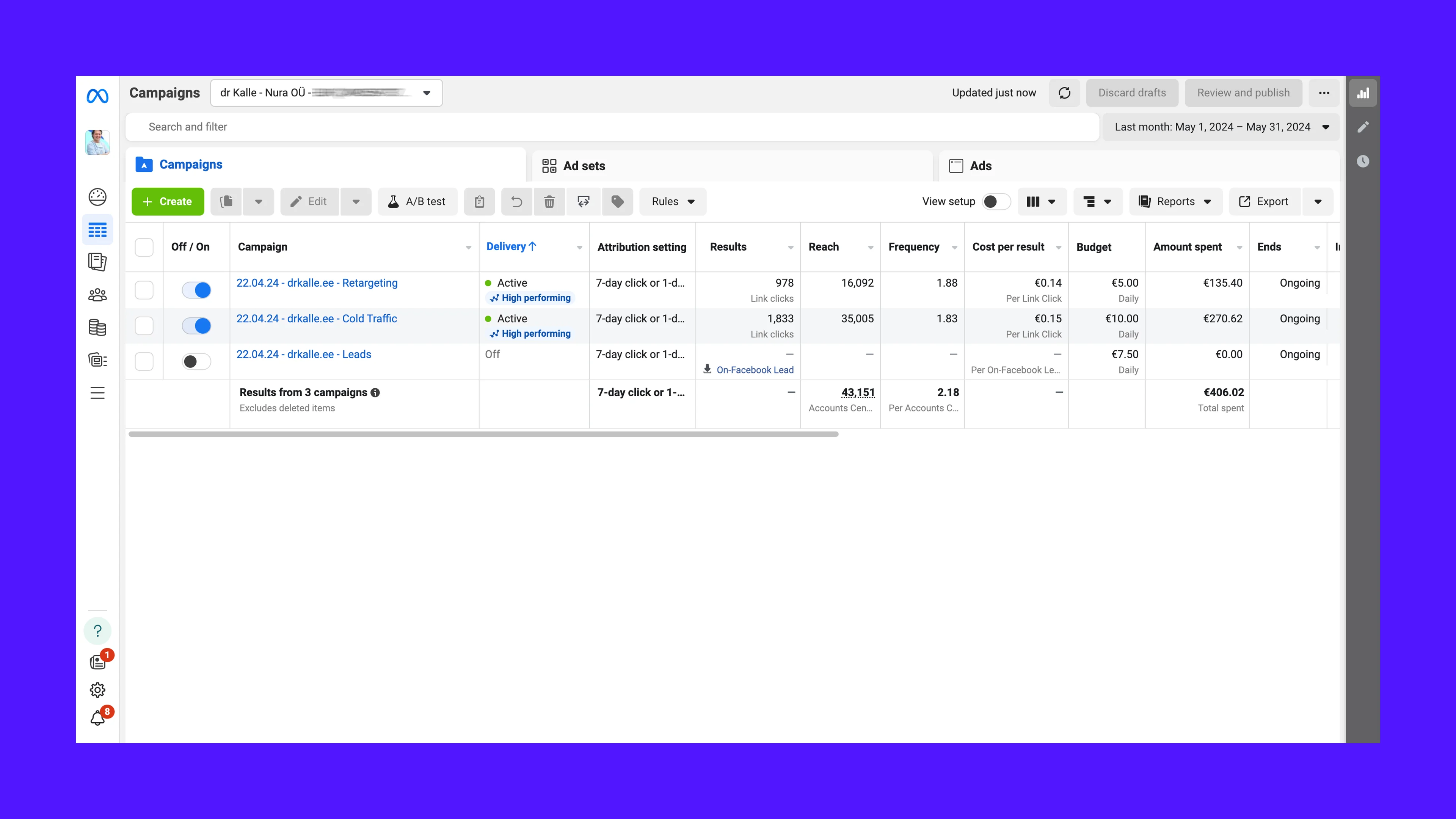The height and width of the screenshot is (819, 1456).
Task: Turn off the Retargeting campaign toggle
Action: [x=196, y=290]
